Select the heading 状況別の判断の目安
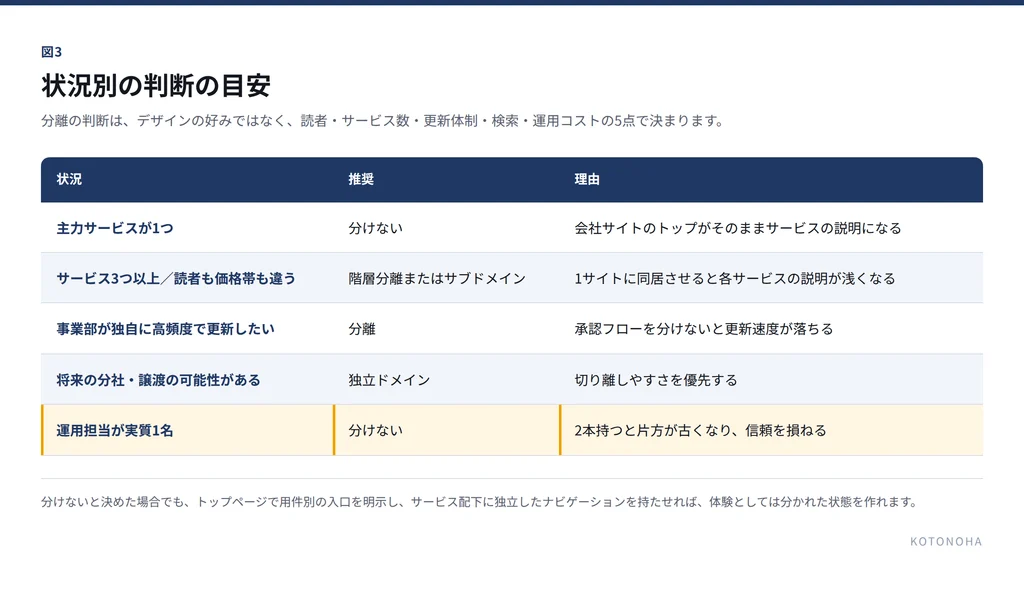The width and height of the screenshot is (1024, 591). pos(156,86)
